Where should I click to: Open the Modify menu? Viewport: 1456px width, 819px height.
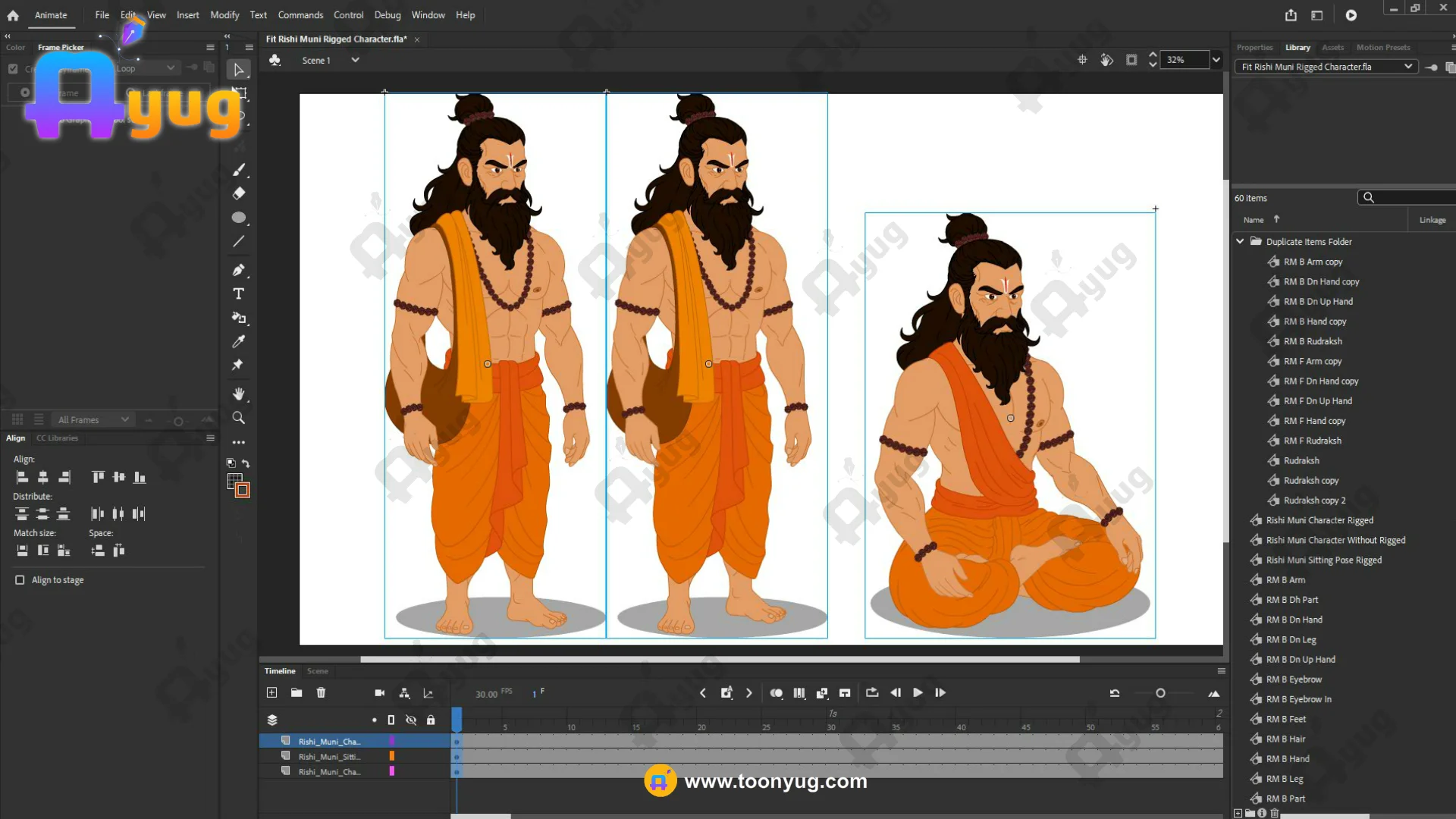(224, 15)
